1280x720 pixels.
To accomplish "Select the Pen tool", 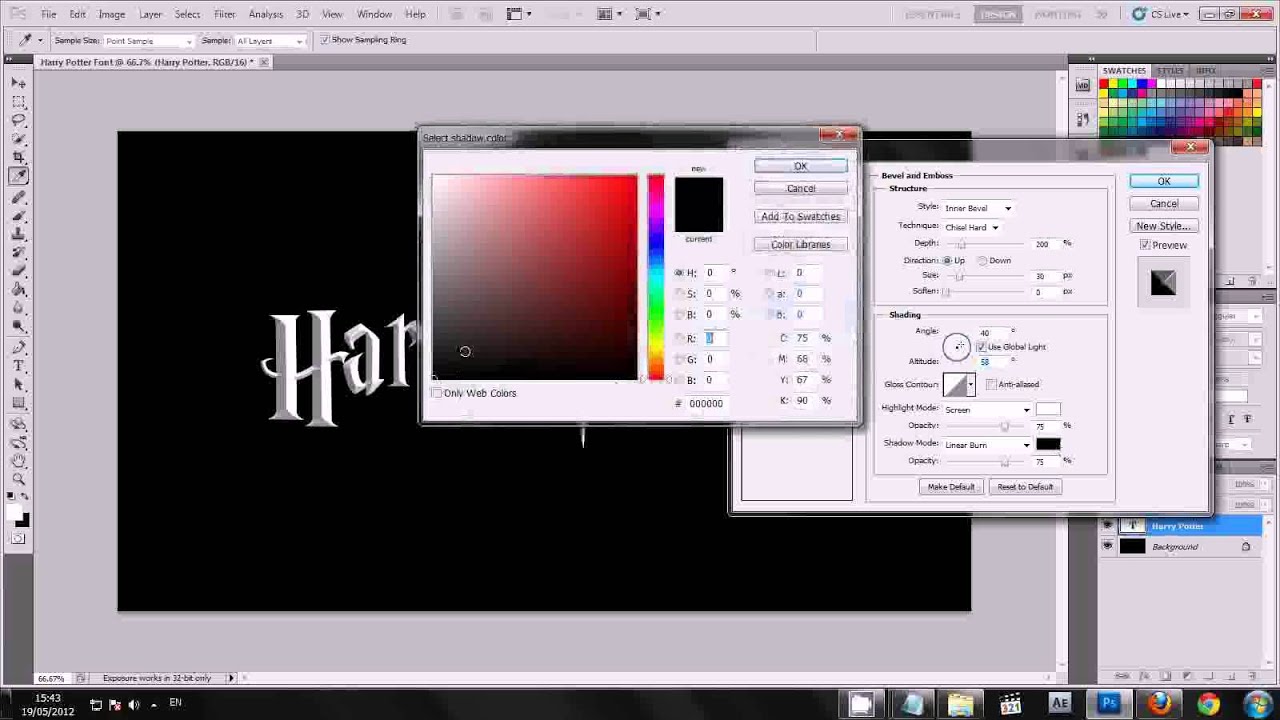I will 19,347.
